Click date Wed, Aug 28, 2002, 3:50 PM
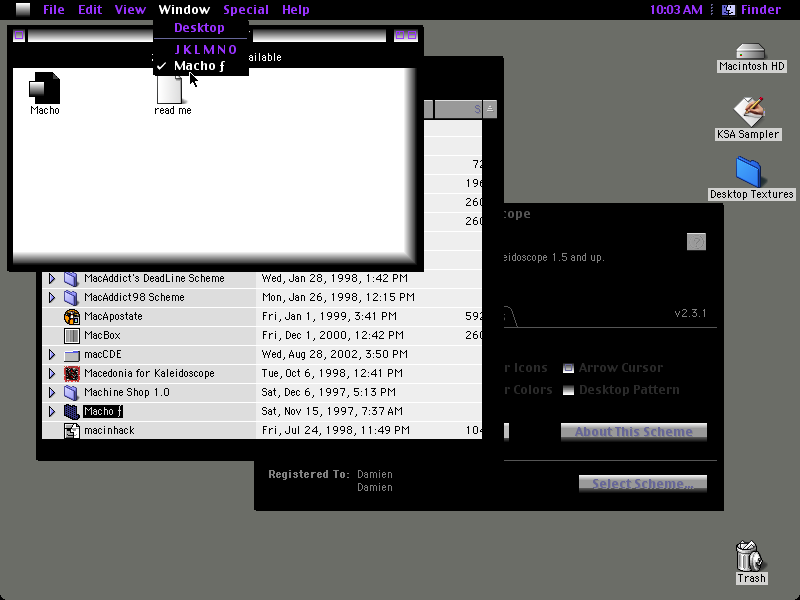This screenshot has width=800, height=600. pyautogui.click(x=335, y=355)
